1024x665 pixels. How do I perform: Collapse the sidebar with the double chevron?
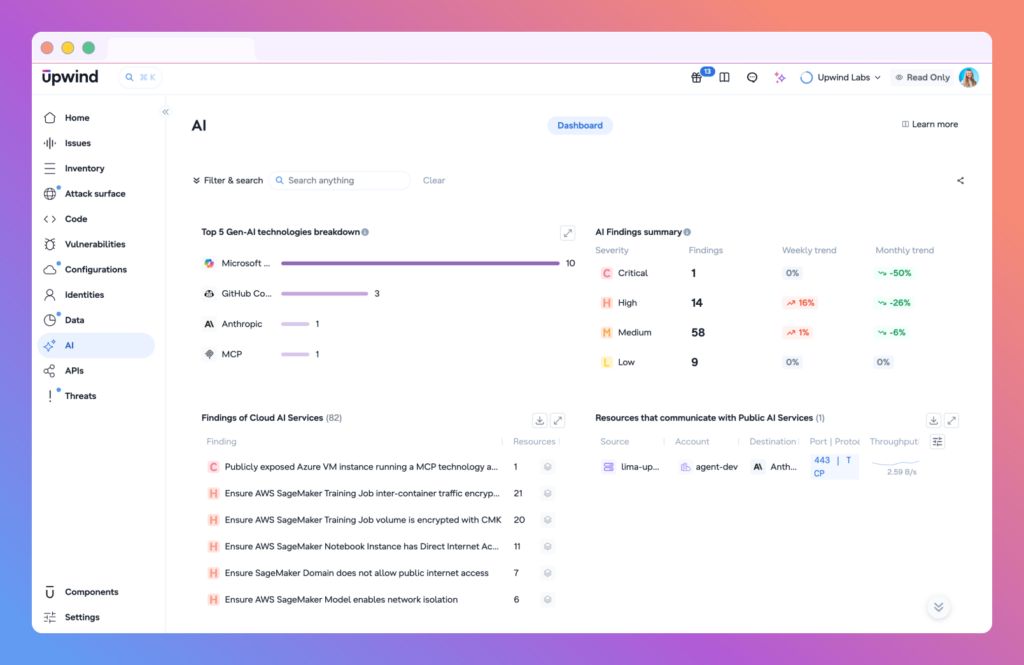click(166, 112)
